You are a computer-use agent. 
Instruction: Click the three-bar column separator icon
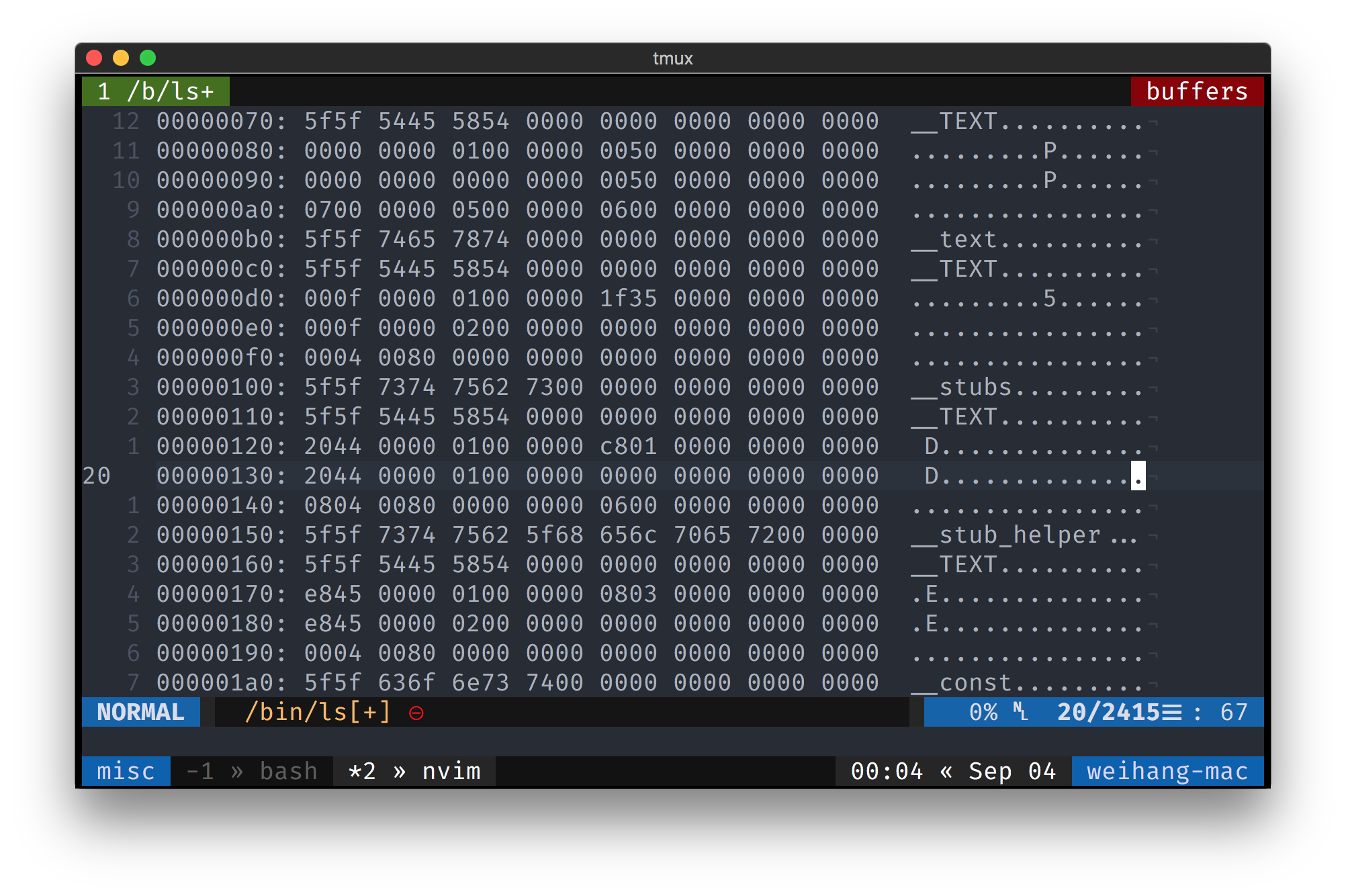click(1171, 712)
